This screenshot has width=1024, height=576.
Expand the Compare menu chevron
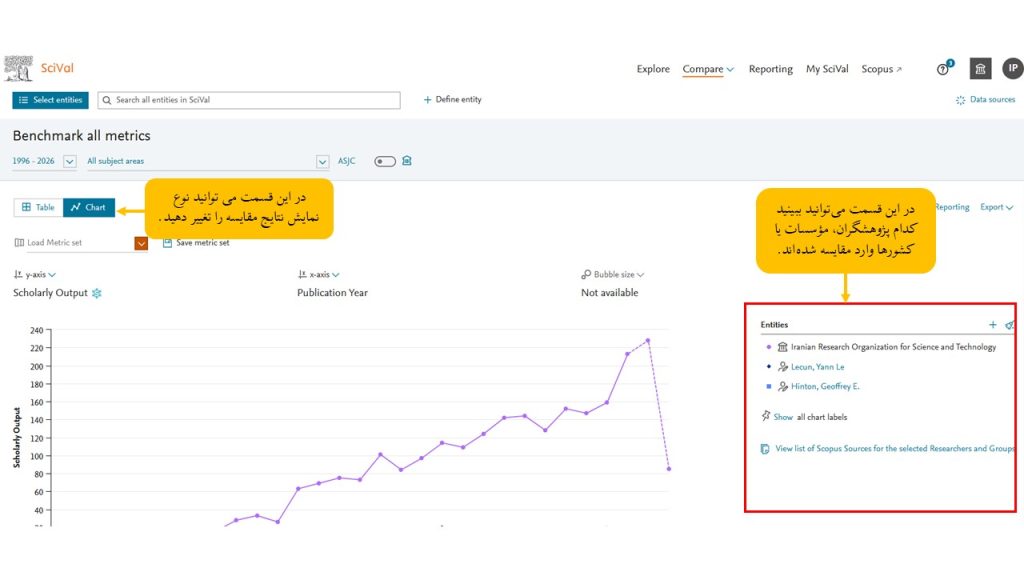(730, 69)
